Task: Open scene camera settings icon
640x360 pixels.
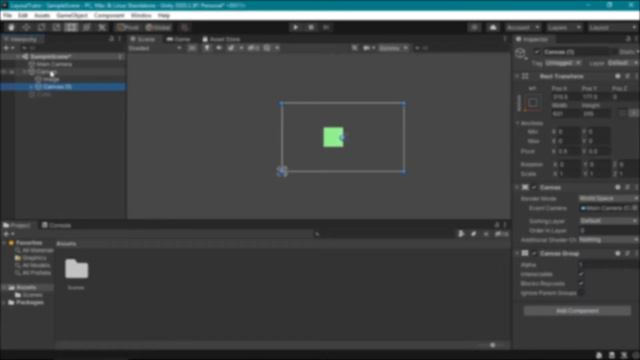Action: click(x=367, y=48)
